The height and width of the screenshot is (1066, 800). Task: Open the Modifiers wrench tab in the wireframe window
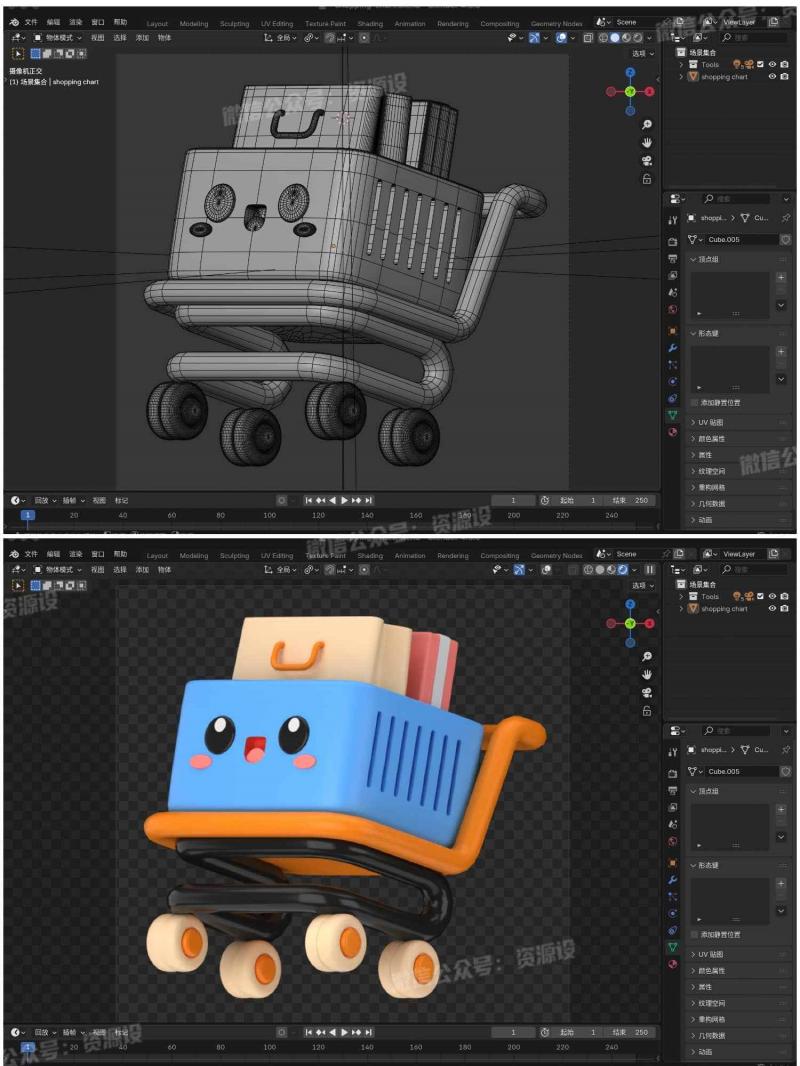point(672,346)
